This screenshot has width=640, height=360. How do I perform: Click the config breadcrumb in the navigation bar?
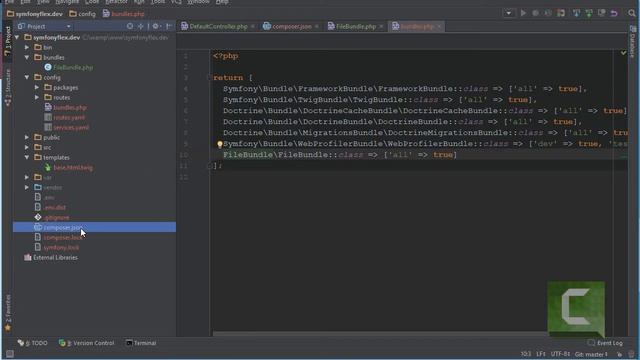(82, 13)
